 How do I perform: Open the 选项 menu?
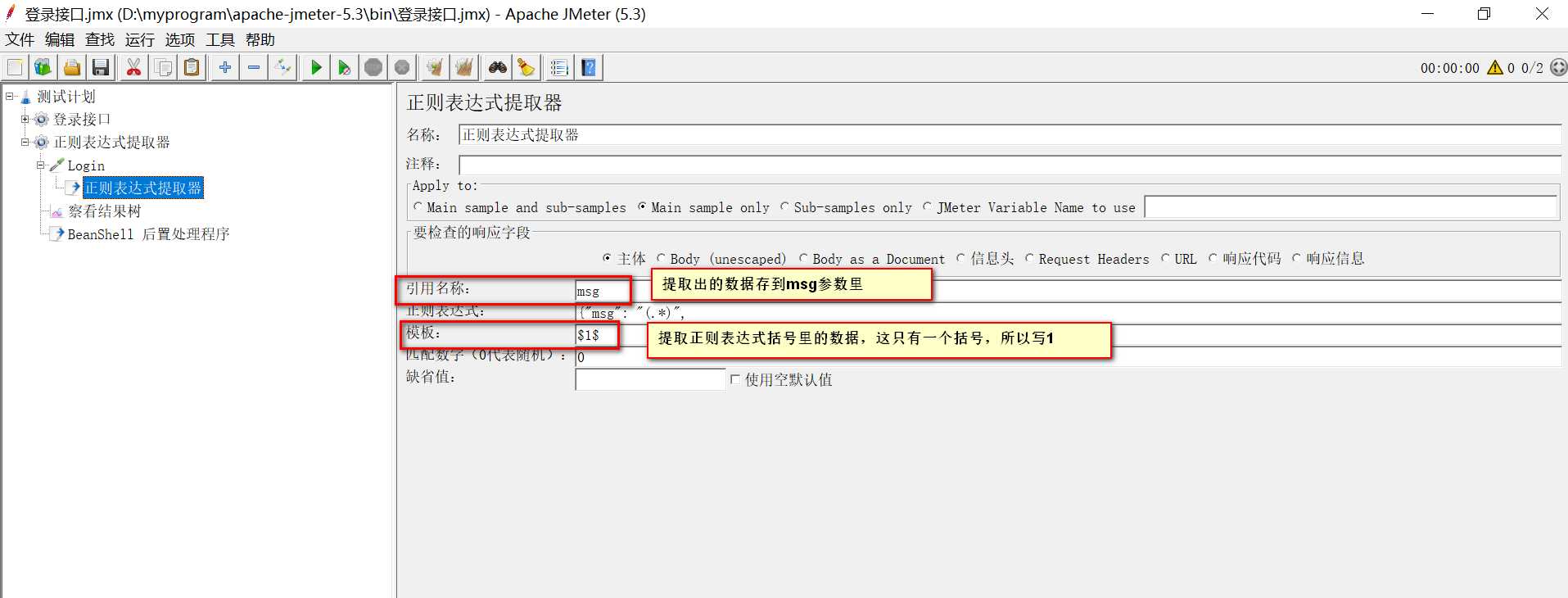coord(180,39)
